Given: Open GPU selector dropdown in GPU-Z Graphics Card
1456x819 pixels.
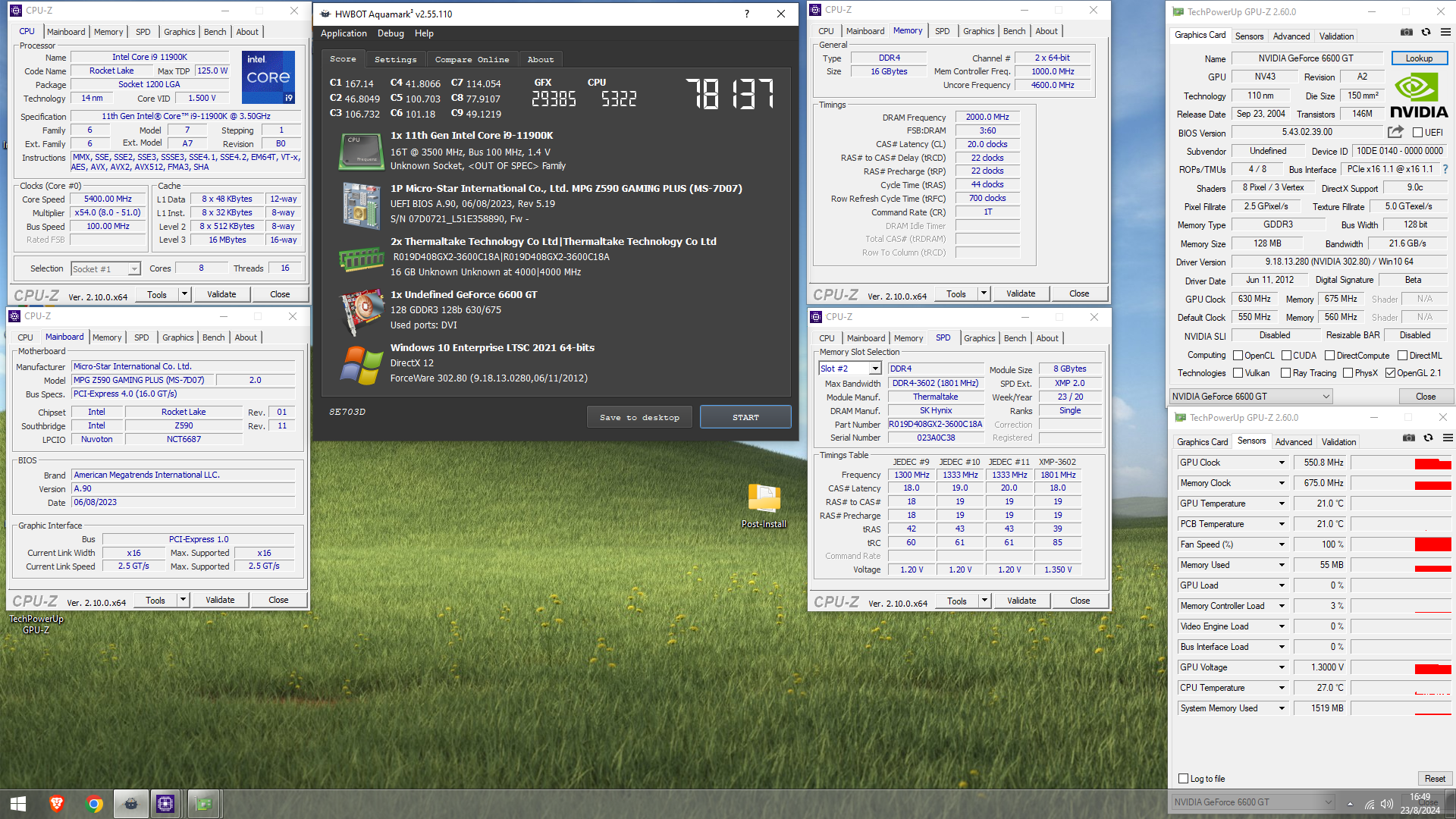Looking at the screenshot, I should tap(1251, 397).
